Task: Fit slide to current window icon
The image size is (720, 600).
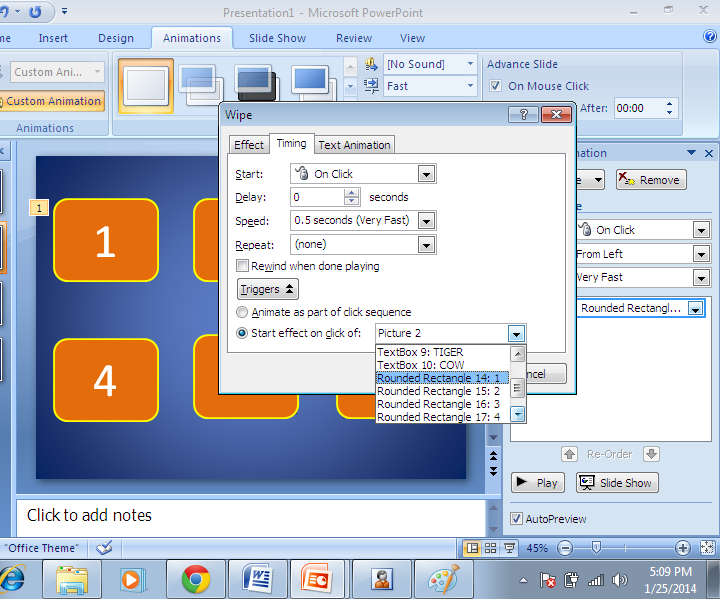Action: [707, 548]
